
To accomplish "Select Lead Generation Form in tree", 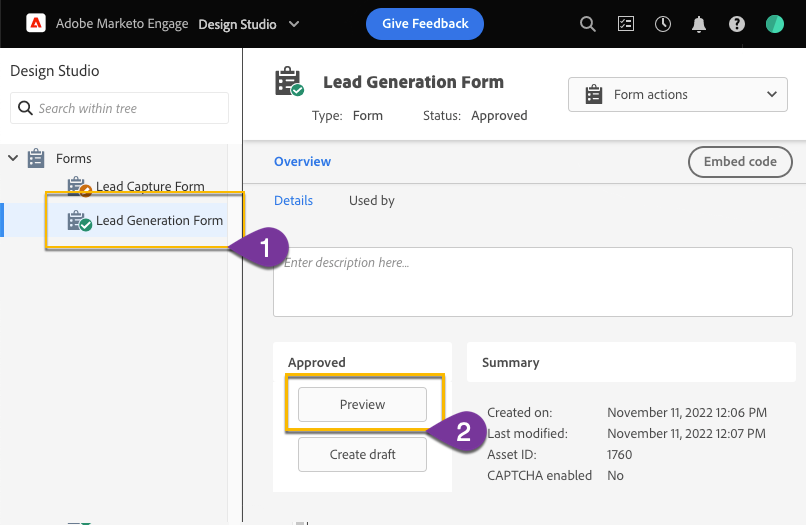I will point(159,221).
